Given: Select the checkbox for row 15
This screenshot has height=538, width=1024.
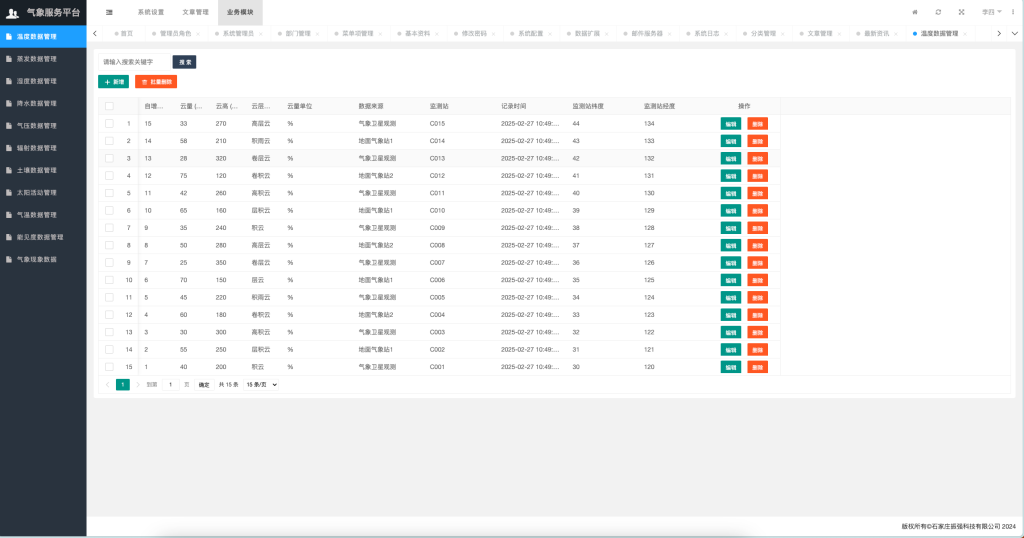Looking at the screenshot, I should click(x=109, y=367).
